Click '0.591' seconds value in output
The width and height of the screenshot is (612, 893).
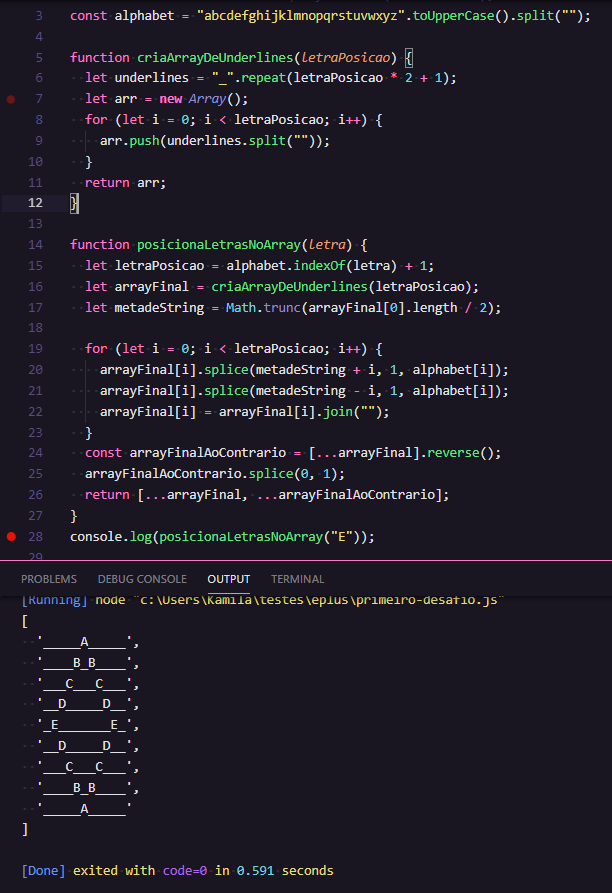255,870
